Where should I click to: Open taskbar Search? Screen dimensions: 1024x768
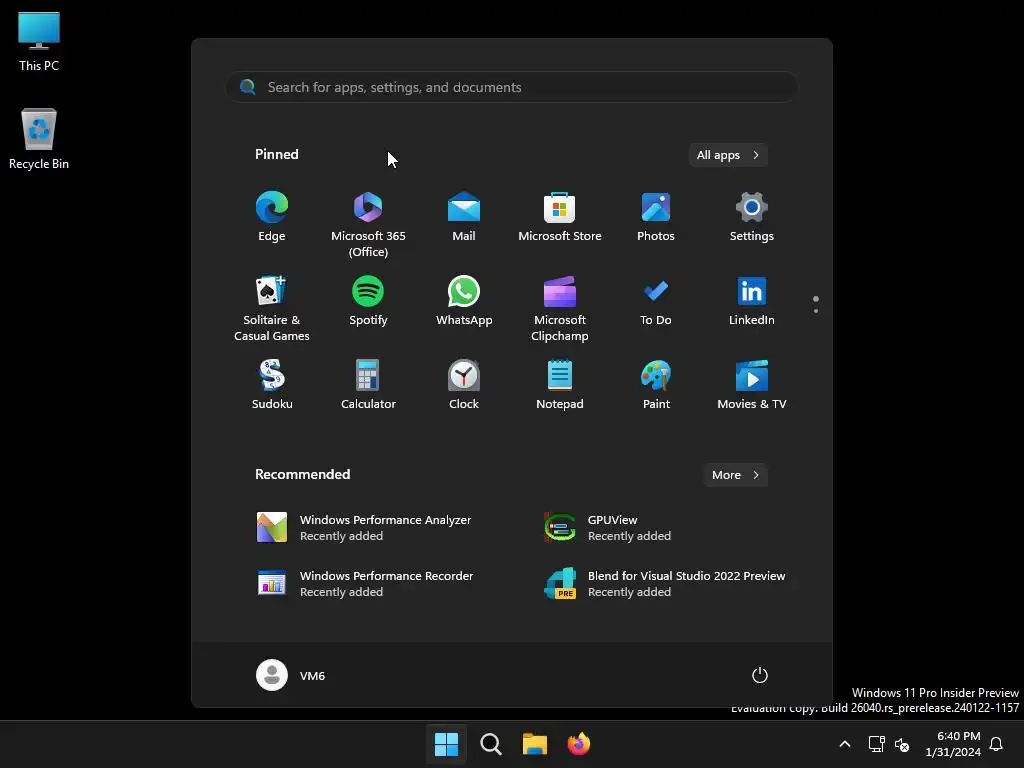tap(490, 744)
